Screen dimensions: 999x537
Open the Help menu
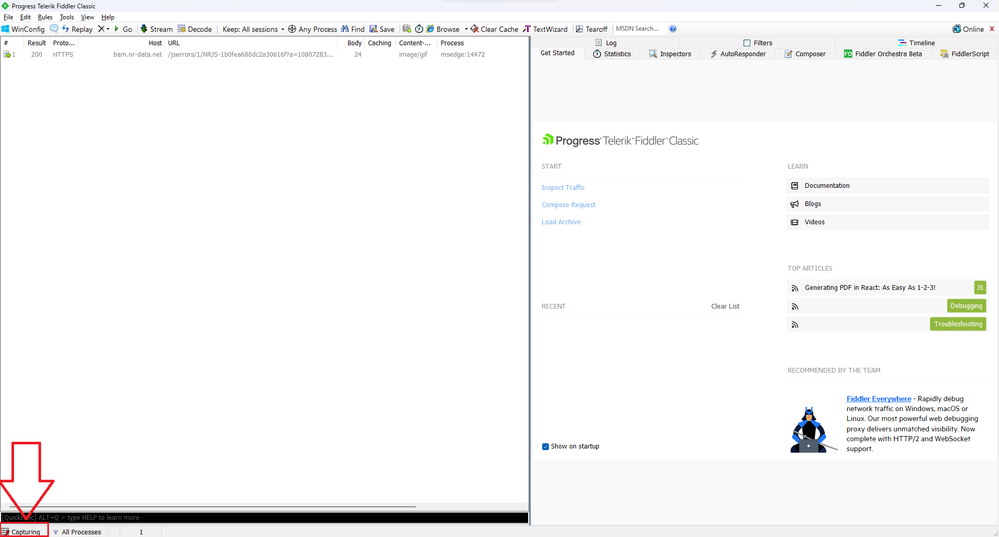coord(108,17)
